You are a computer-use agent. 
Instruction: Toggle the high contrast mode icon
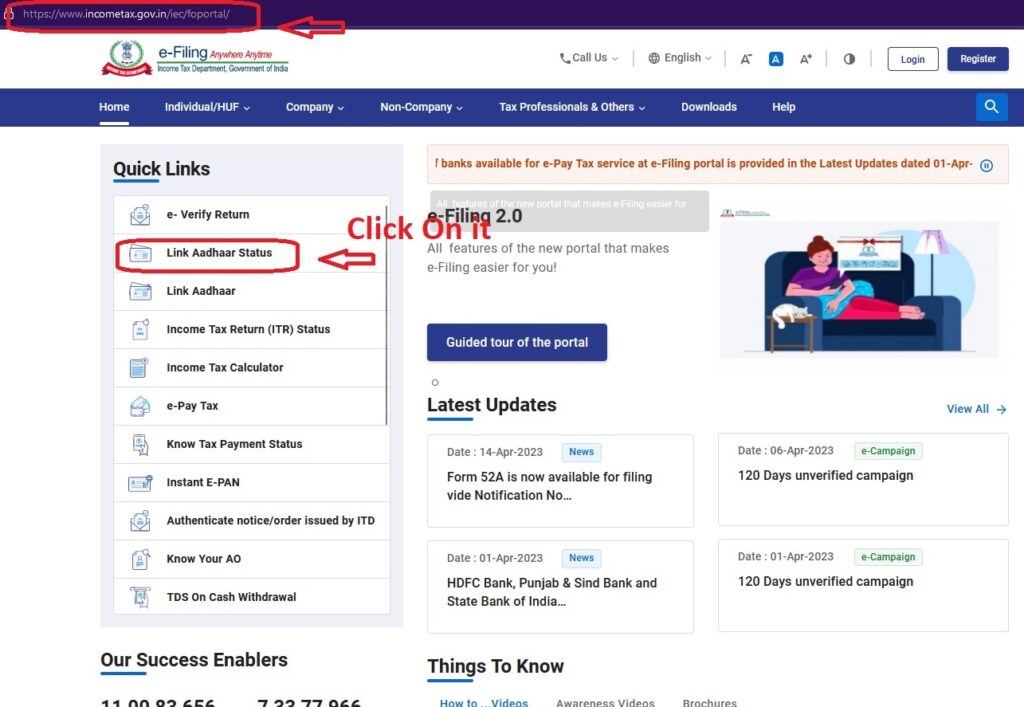849,59
